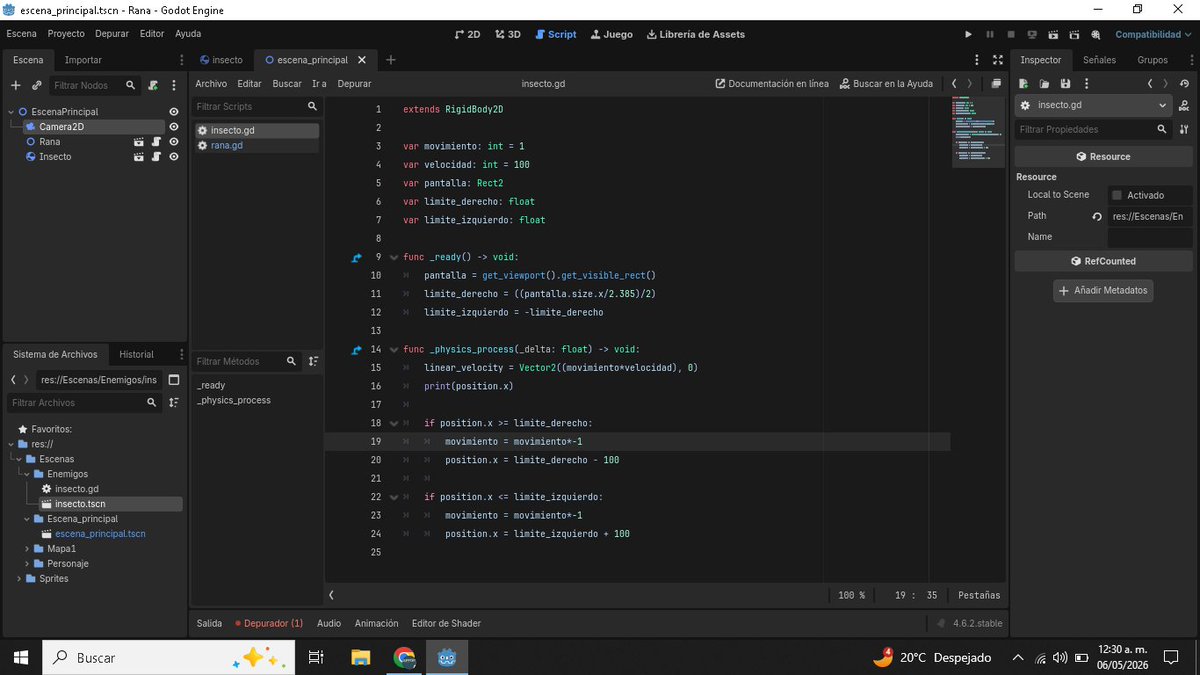Select rana.gd in script list

coord(256,145)
